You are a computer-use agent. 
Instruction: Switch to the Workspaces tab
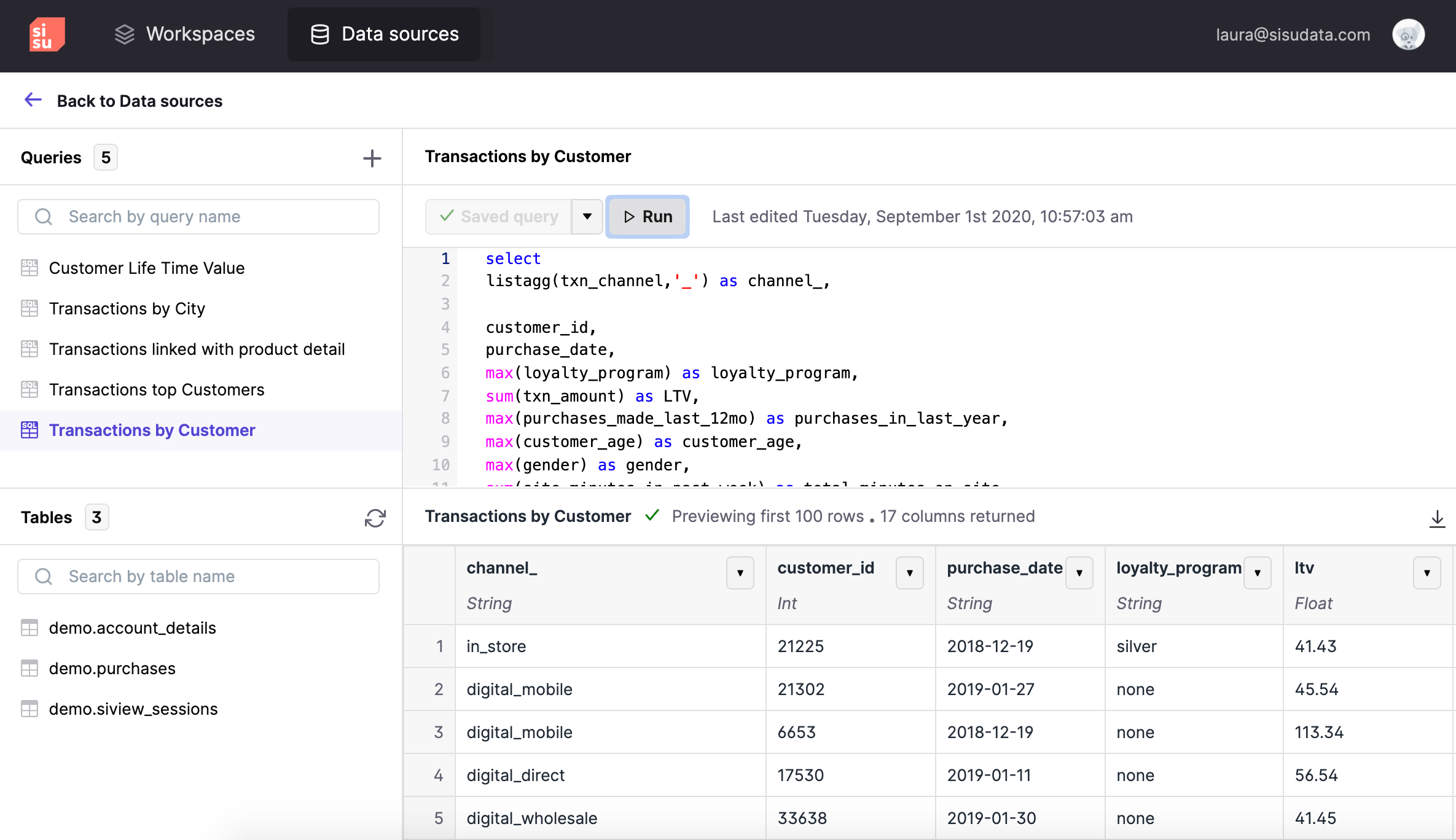[x=184, y=34]
